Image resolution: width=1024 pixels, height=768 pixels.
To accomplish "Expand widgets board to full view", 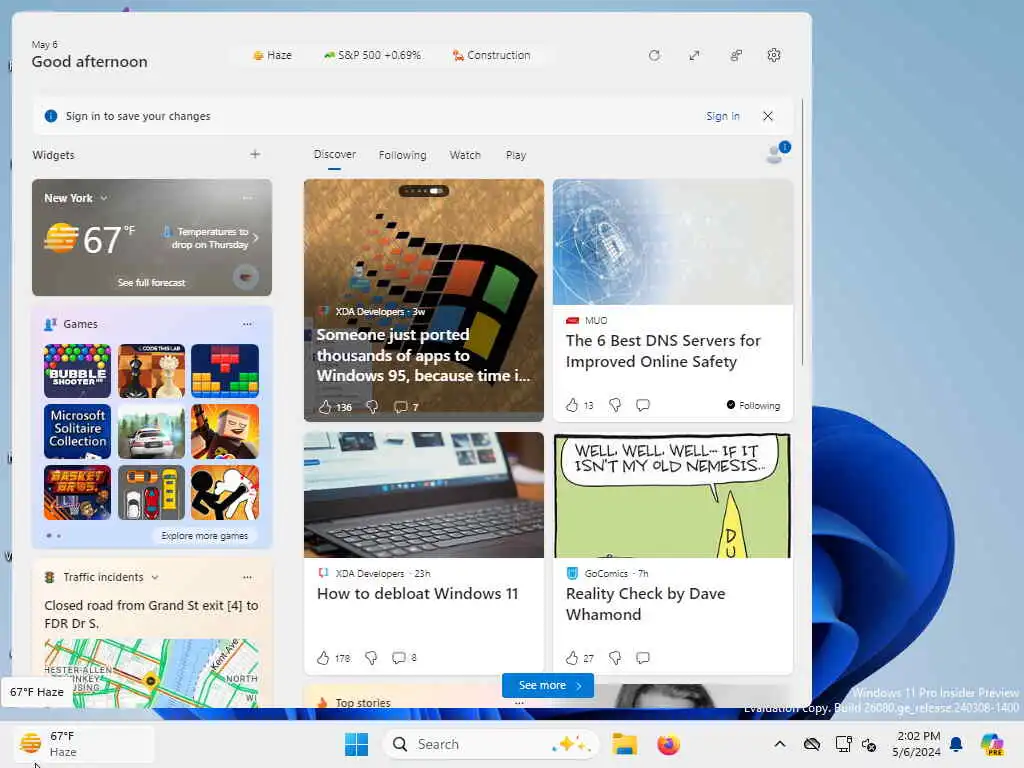I will 694,56.
